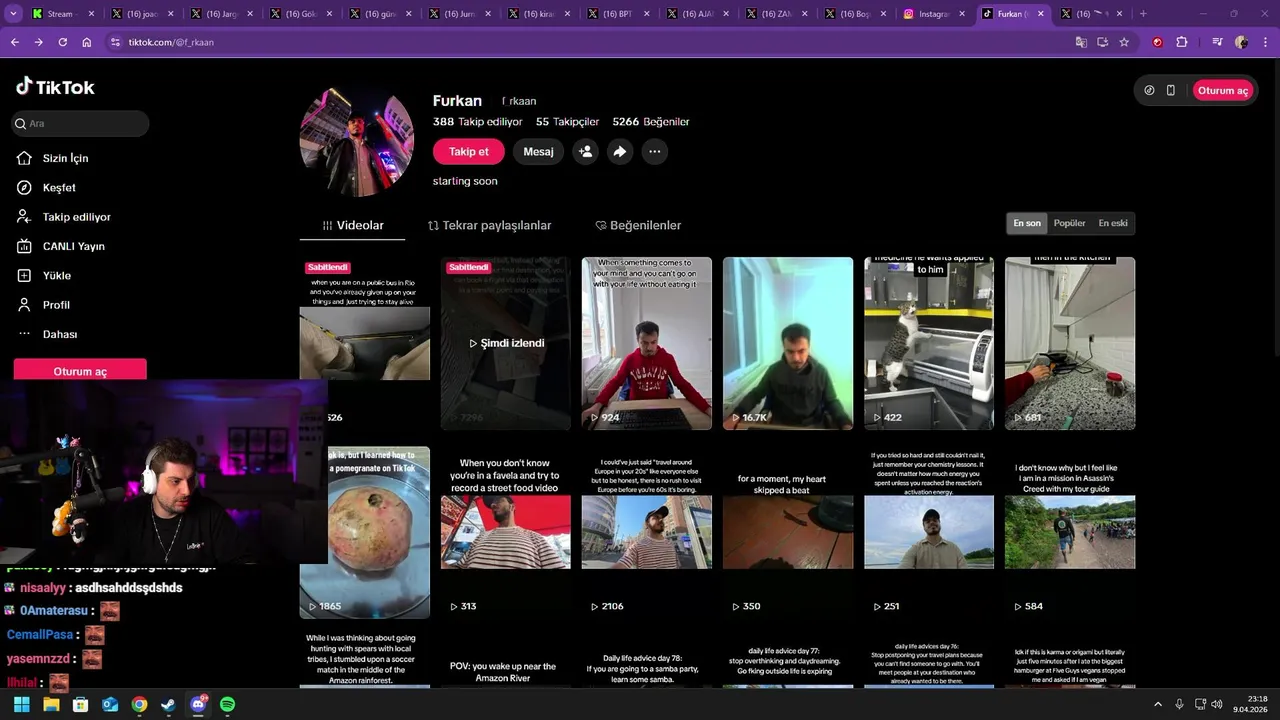The width and height of the screenshot is (1280, 720).
Task: Open heart skipped a beat video
Action: (x=788, y=532)
